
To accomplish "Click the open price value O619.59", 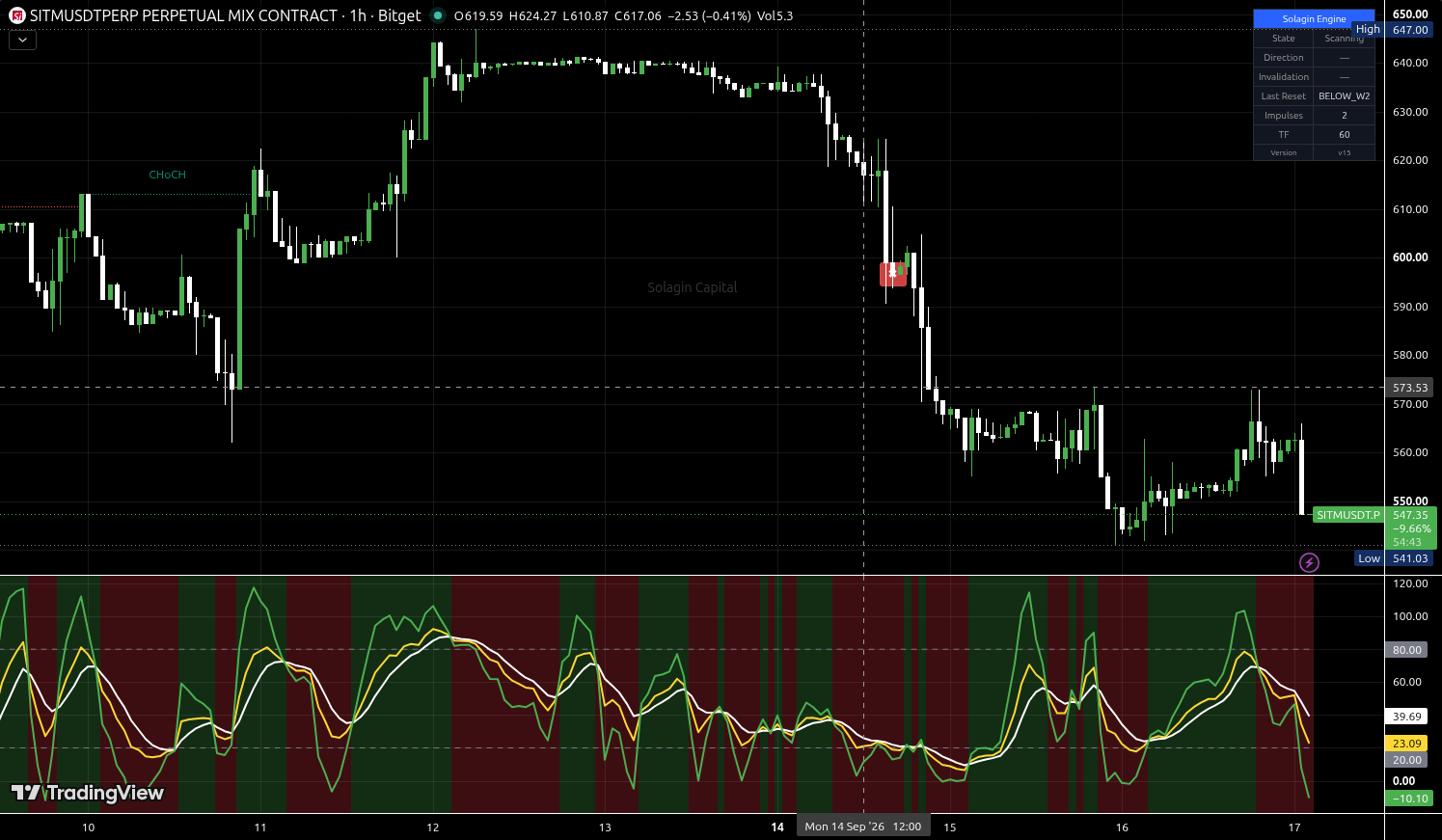I will pos(478,15).
